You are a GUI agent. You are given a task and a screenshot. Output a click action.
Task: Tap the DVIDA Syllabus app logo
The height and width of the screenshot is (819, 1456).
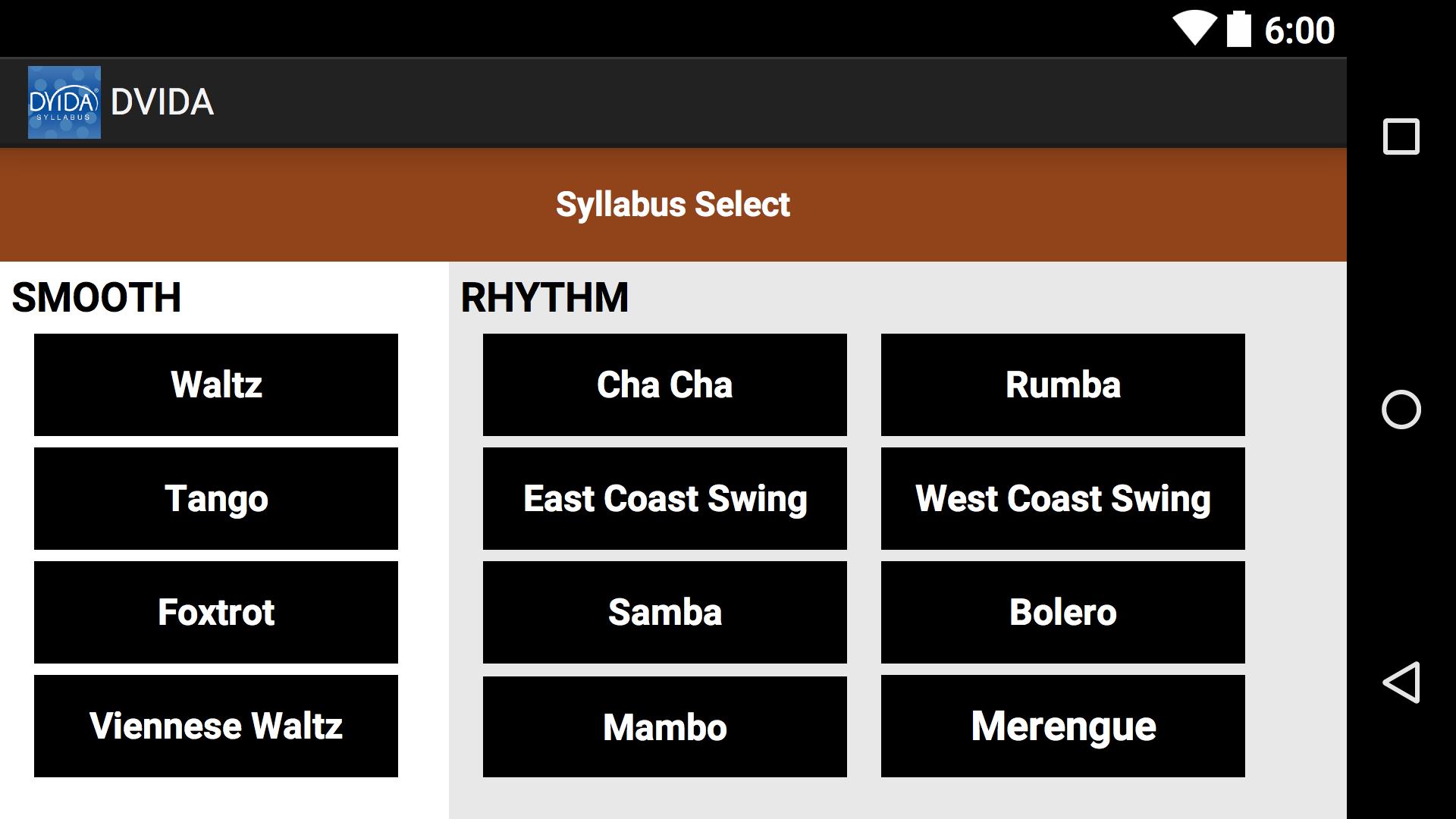64,102
